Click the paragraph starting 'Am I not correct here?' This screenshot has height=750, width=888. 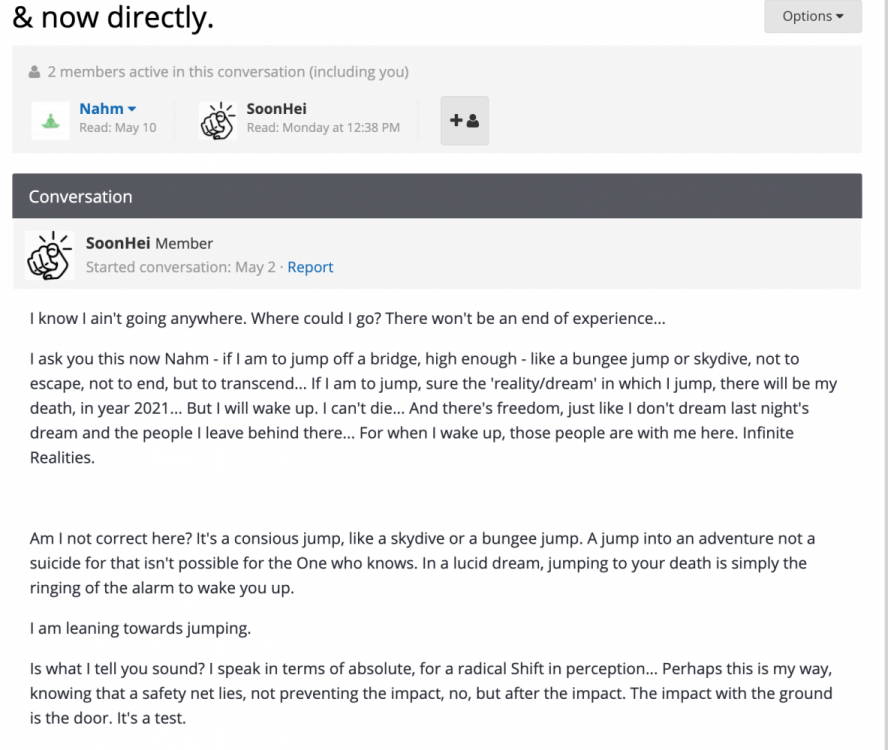click(x=423, y=563)
